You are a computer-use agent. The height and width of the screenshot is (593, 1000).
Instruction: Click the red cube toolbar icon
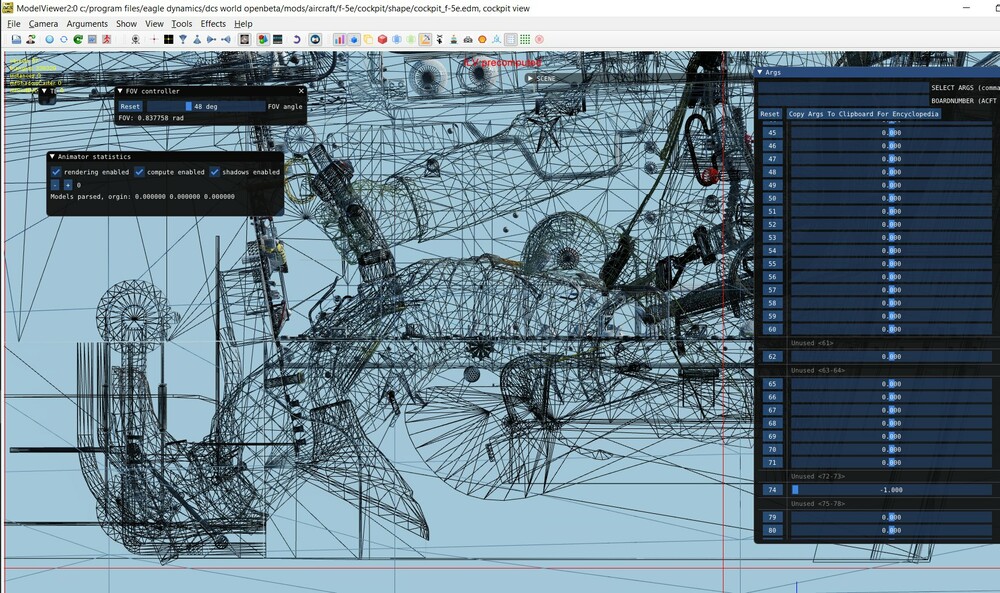coord(382,39)
